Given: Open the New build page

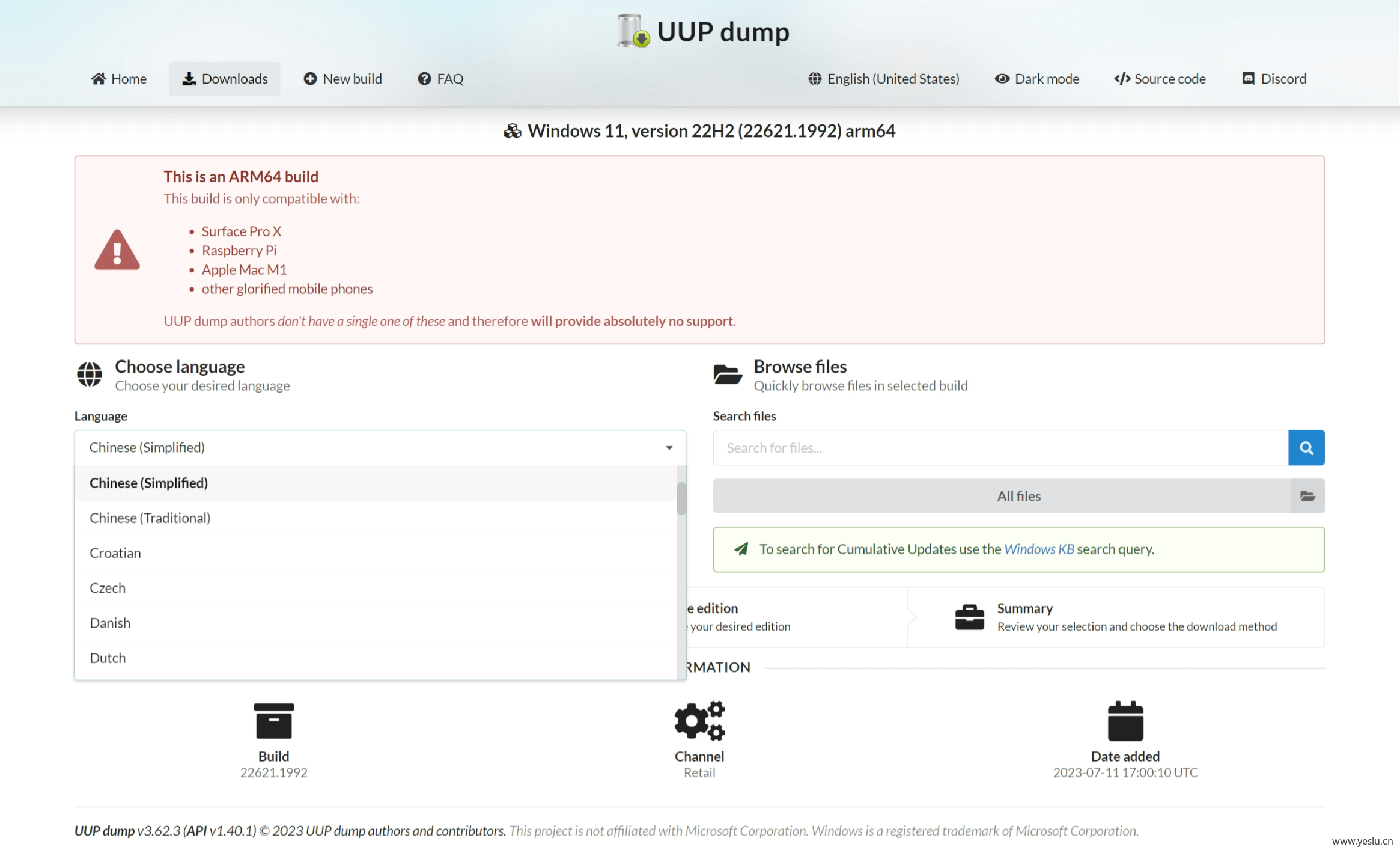Looking at the screenshot, I should point(342,79).
